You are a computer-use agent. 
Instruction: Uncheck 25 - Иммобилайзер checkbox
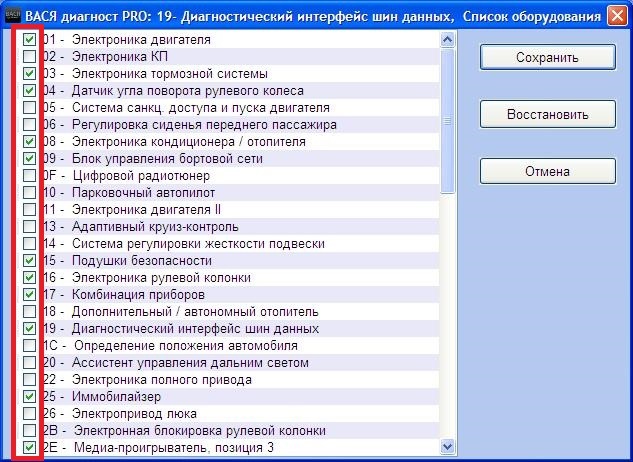pos(29,397)
